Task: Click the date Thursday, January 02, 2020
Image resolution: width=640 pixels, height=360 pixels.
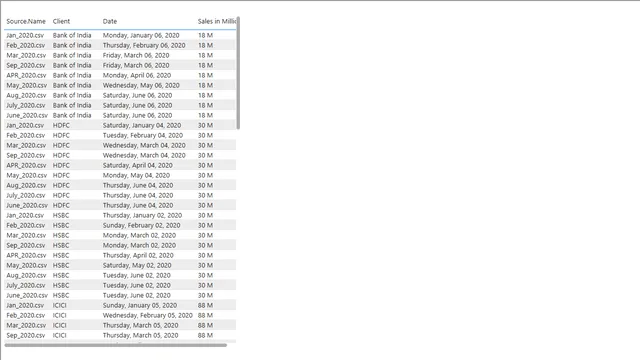Action: (x=142, y=215)
